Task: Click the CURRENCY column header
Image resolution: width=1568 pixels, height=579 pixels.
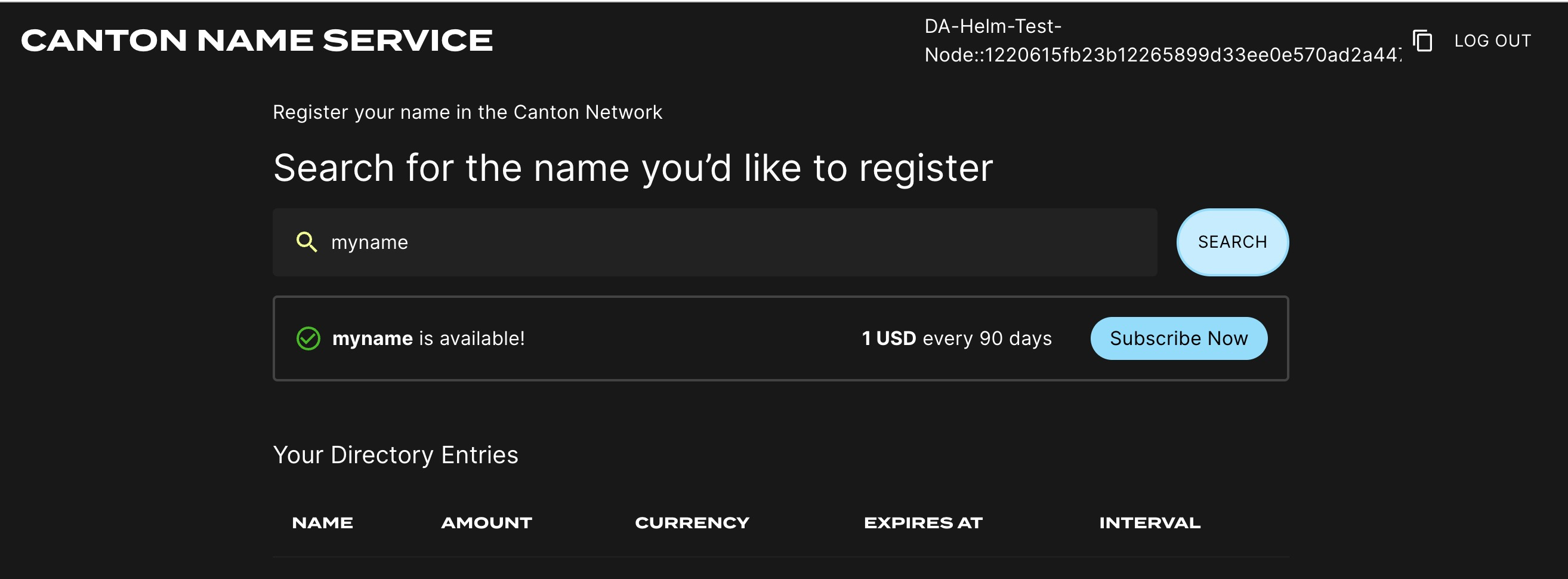Action: coord(692,523)
